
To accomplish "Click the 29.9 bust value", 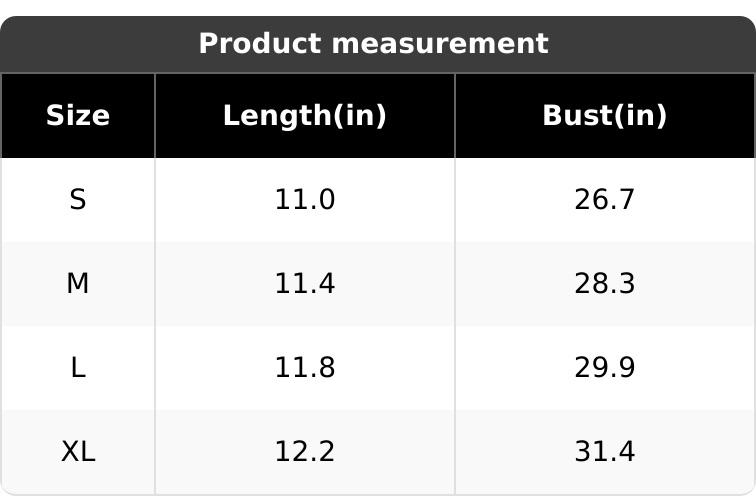I will tap(604, 368).
